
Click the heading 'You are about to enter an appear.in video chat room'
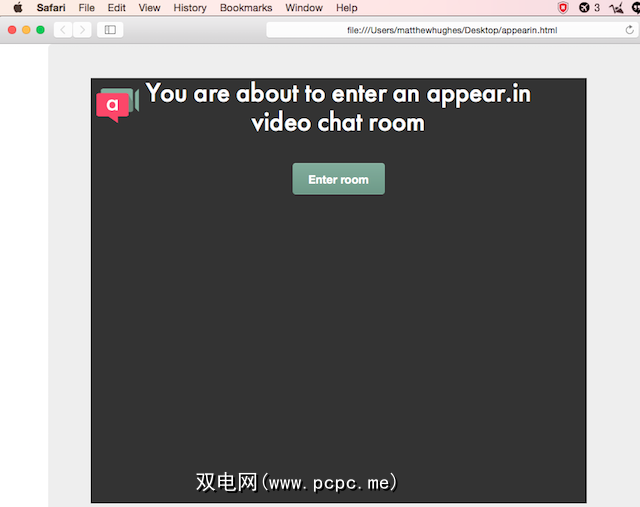point(338,108)
